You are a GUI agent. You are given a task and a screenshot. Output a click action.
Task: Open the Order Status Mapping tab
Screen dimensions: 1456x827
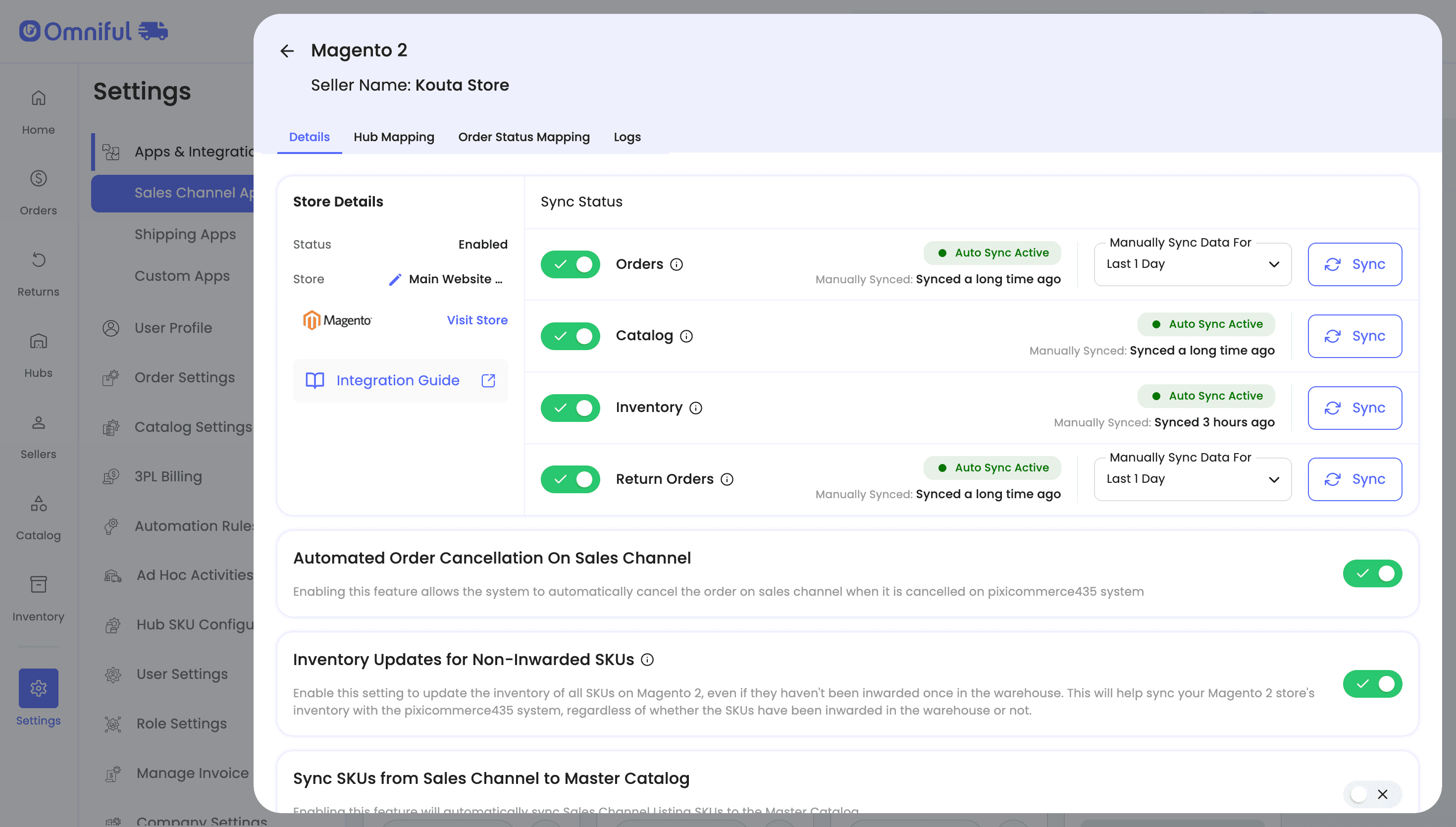tap(523, 137)
